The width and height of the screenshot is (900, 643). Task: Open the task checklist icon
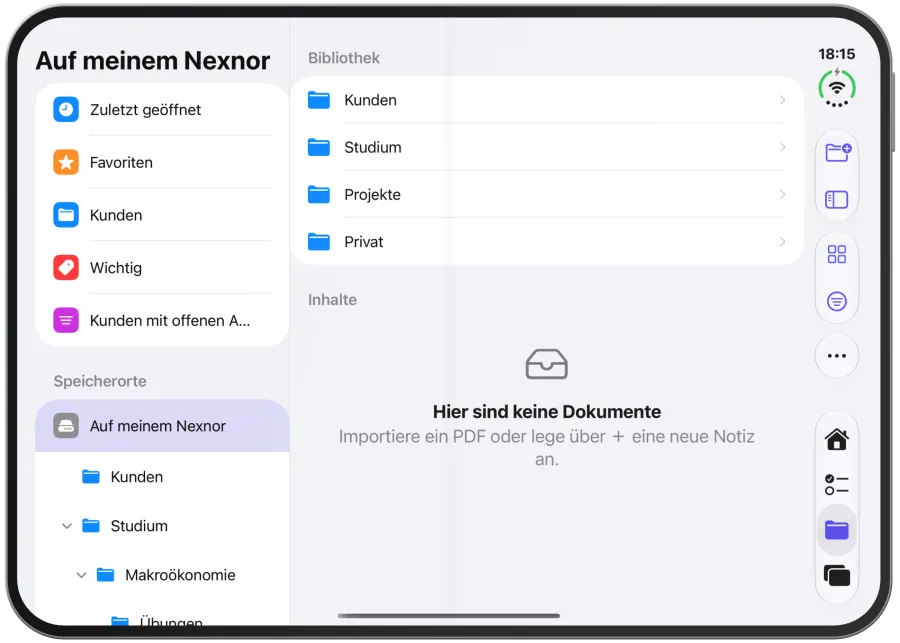pyautogui.click(x=837, y=485)
